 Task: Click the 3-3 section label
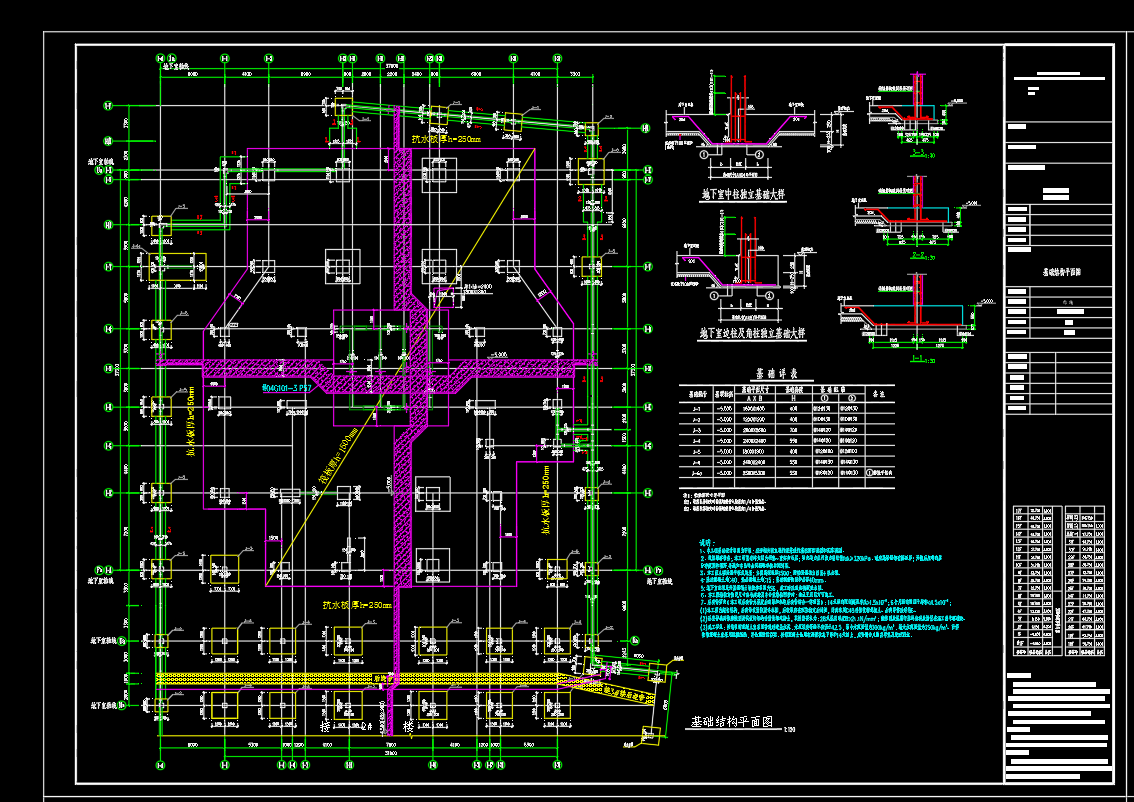(x=920, y=154)
